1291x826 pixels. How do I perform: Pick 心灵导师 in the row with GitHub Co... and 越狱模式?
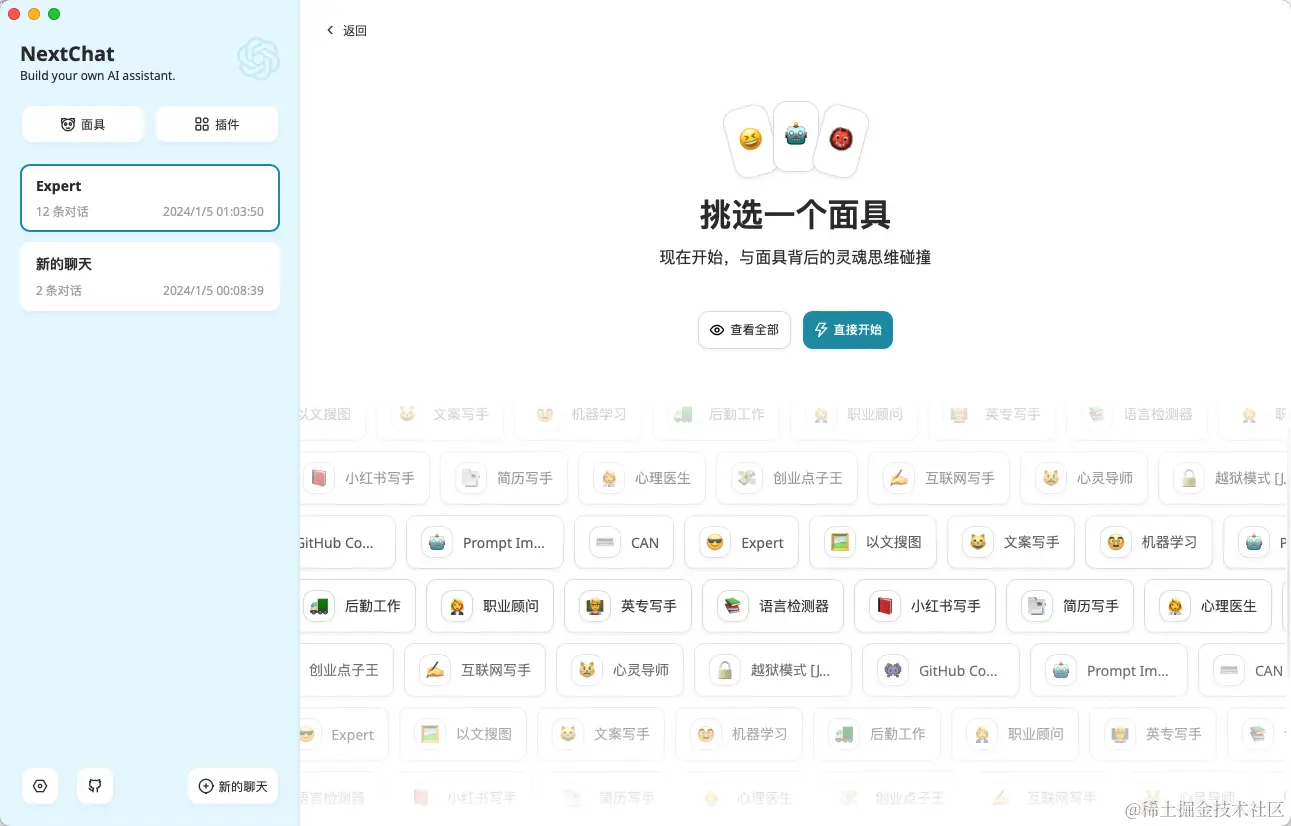coord(620,670)
